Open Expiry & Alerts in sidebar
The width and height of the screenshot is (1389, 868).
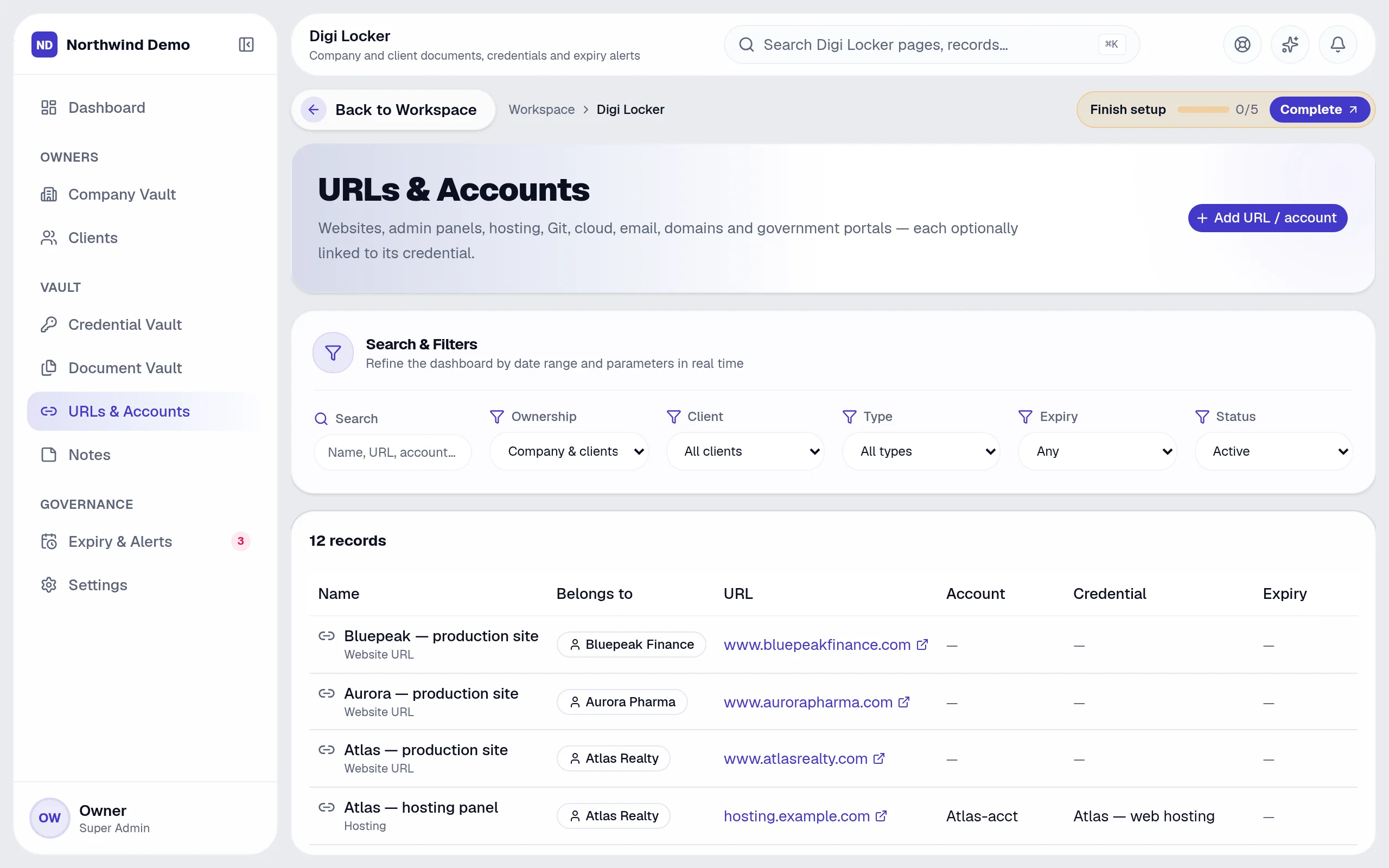[145, 541]
